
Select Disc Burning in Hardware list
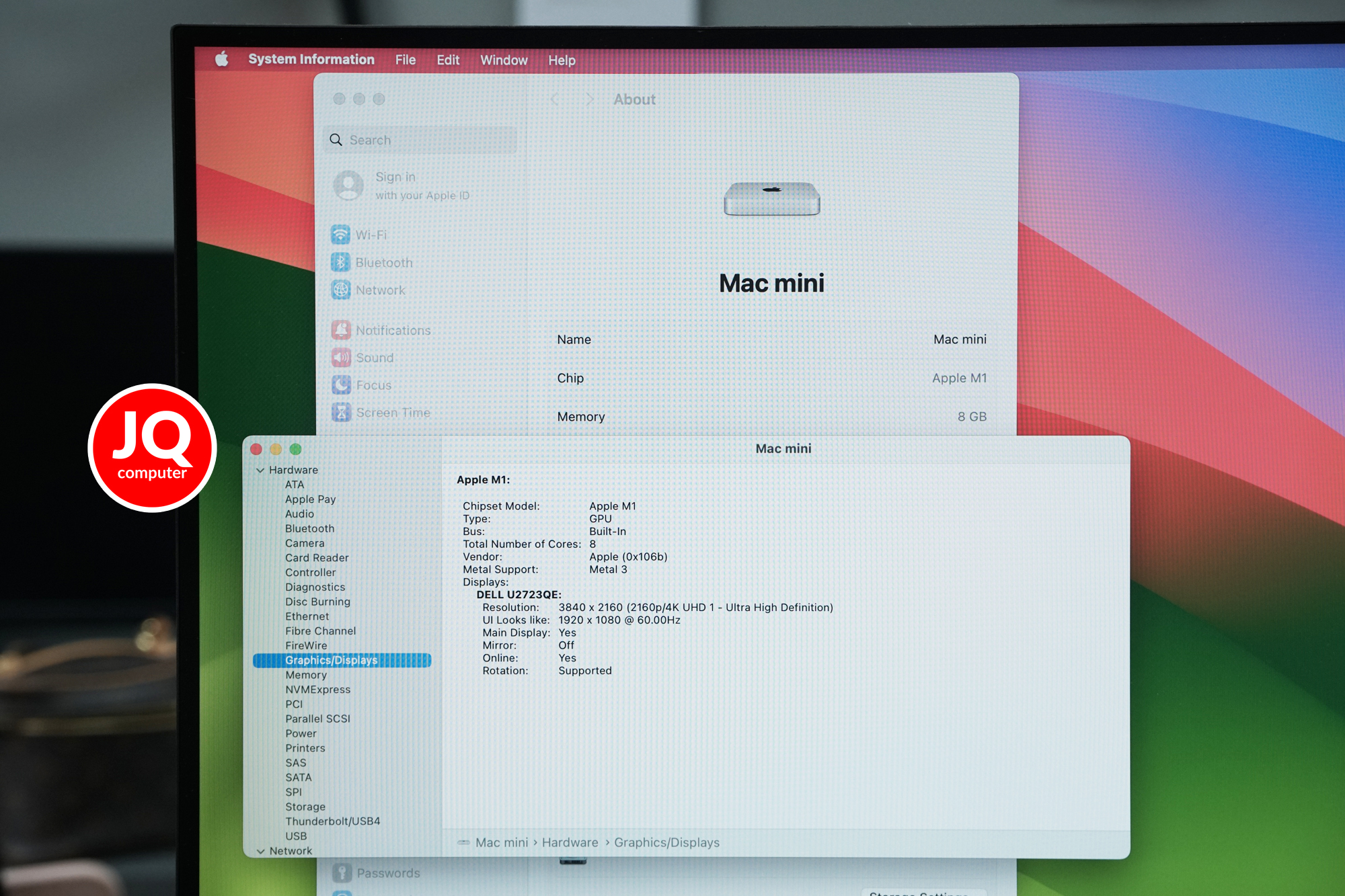pyautogui.click(x=317, y=602)
